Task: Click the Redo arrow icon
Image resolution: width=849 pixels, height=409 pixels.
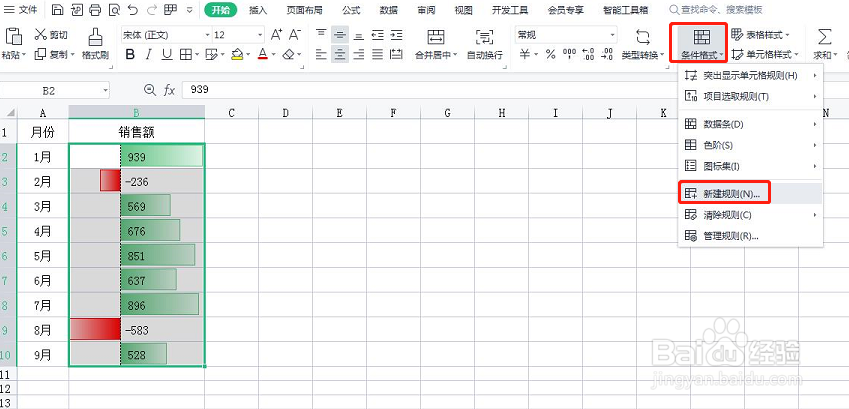Action: (x=152, y=10)
